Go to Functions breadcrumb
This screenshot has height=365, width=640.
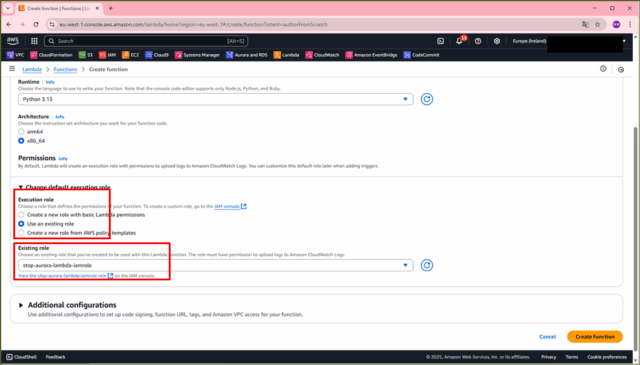tap(65, 69)
